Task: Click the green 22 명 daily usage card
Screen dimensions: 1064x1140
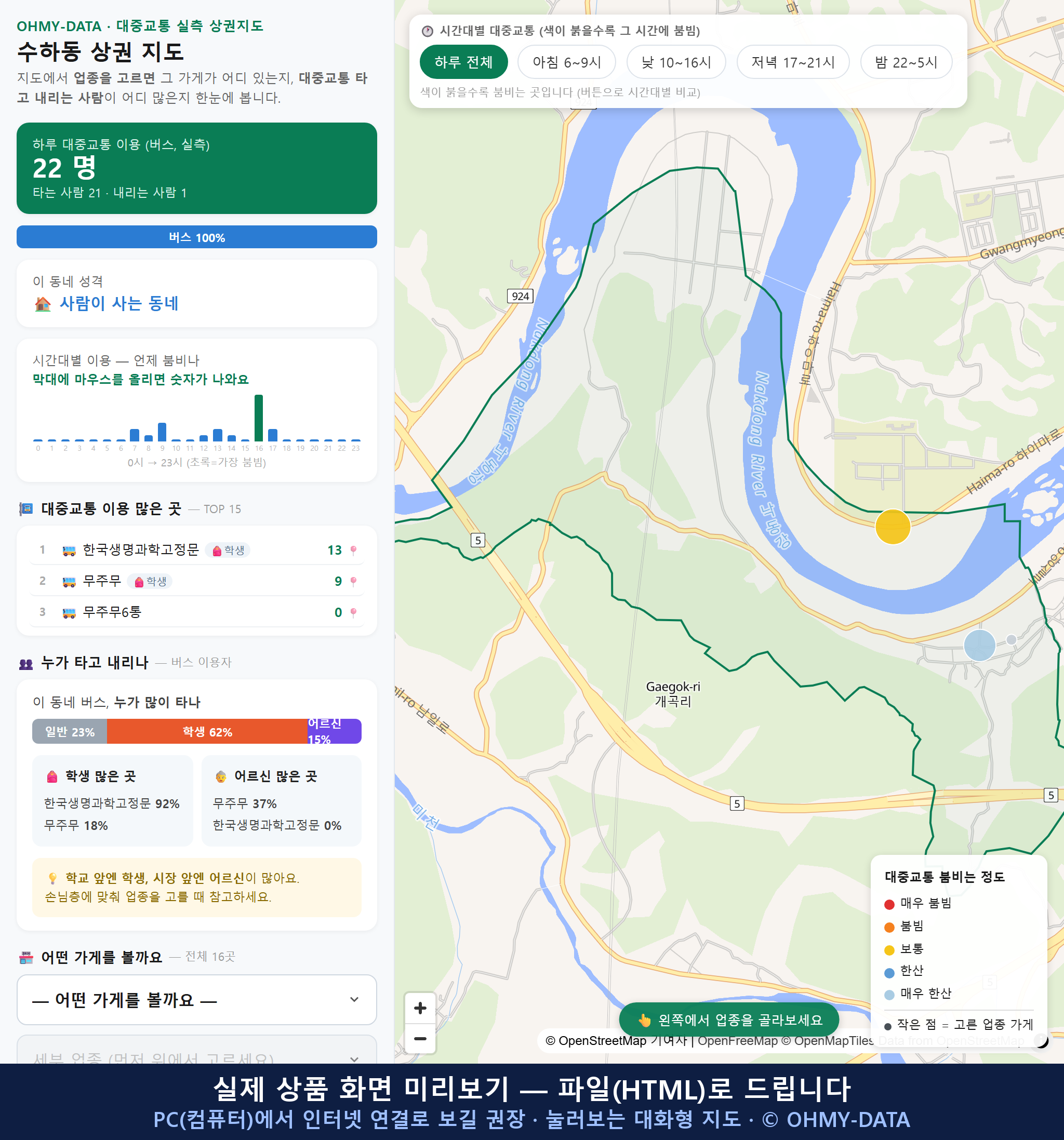Action: (197, 168)
